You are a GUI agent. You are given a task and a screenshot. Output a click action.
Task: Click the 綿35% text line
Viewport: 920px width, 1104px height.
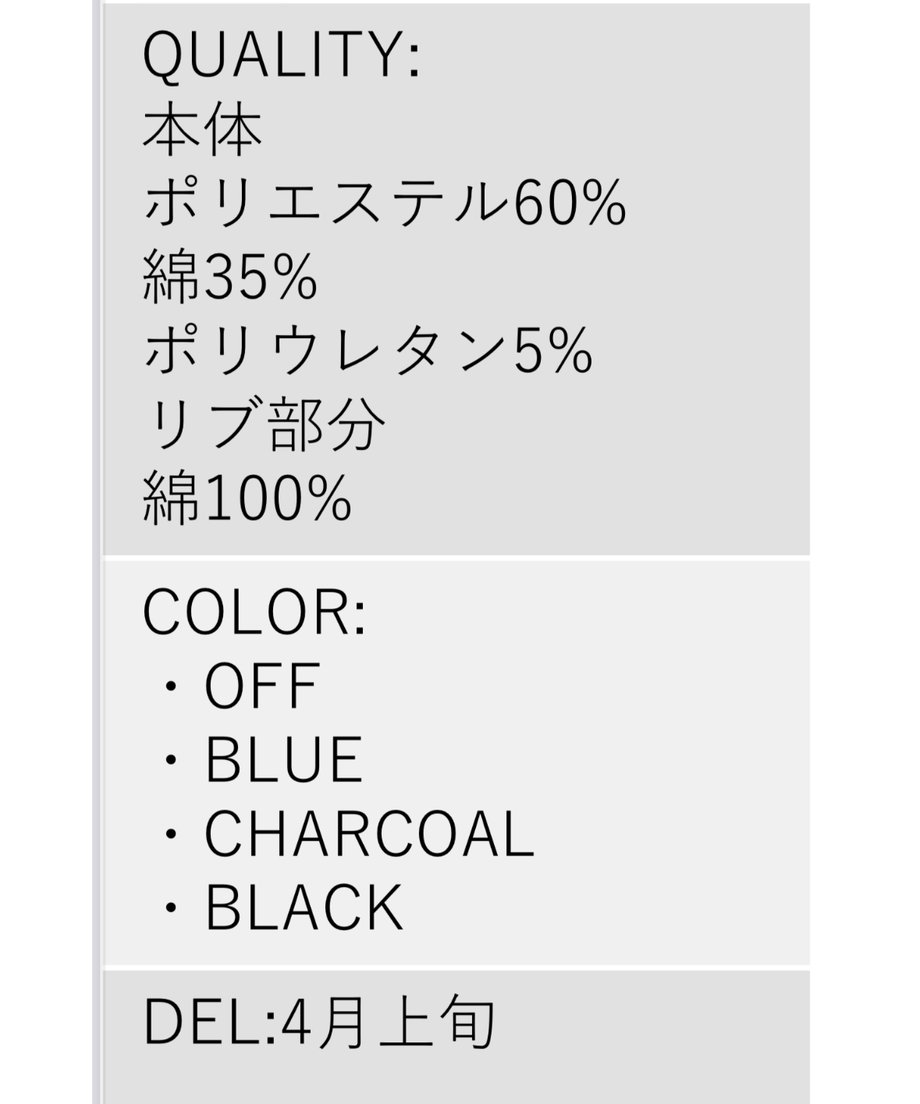click(230, 277)
